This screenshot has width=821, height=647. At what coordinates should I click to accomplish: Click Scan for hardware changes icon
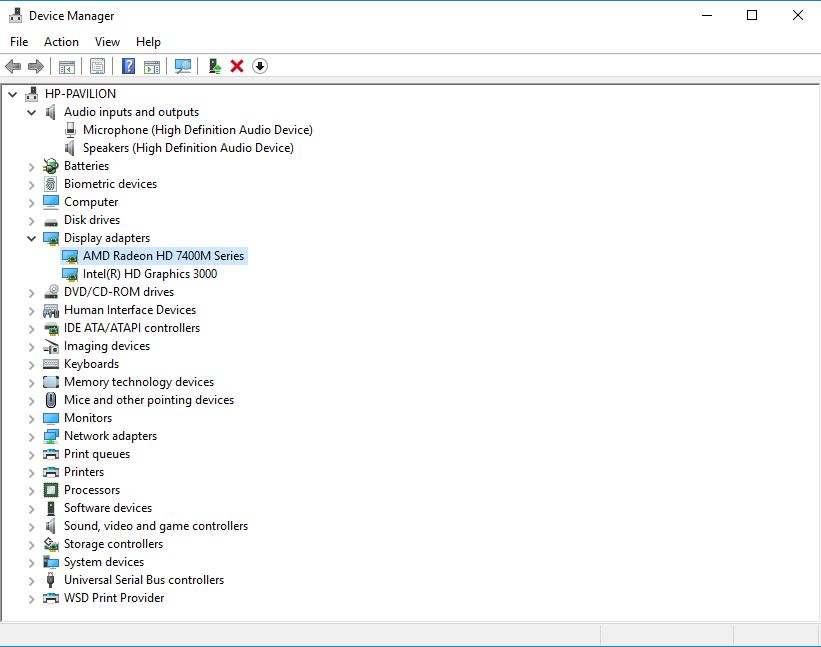coord(183,66)
